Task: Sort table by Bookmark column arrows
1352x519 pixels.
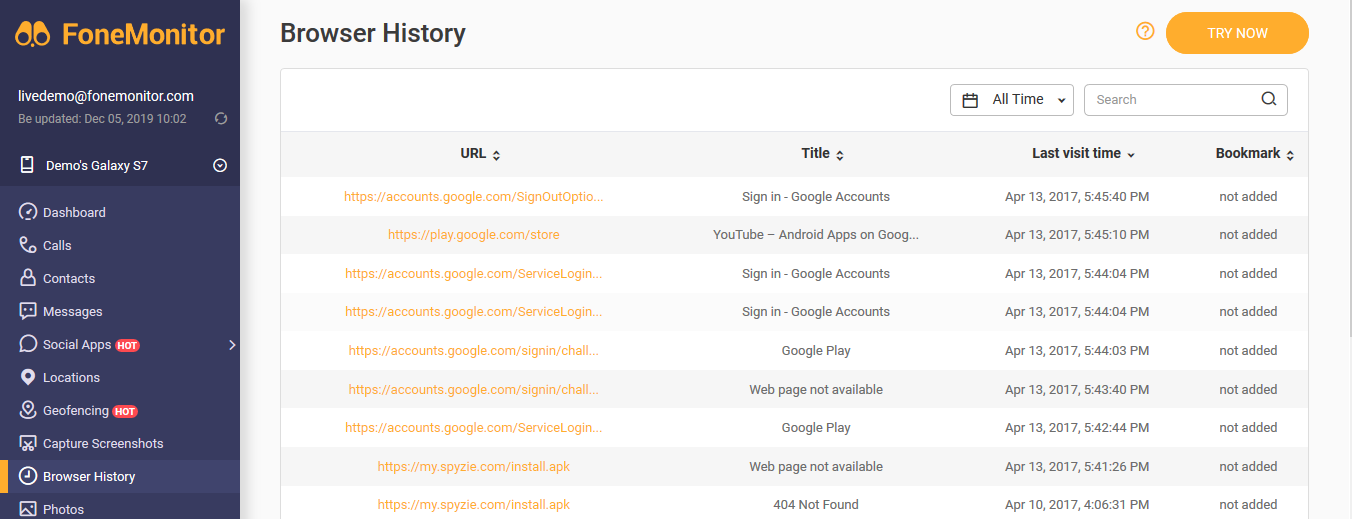Action: pyautogui.click(x=1290, y=155)
